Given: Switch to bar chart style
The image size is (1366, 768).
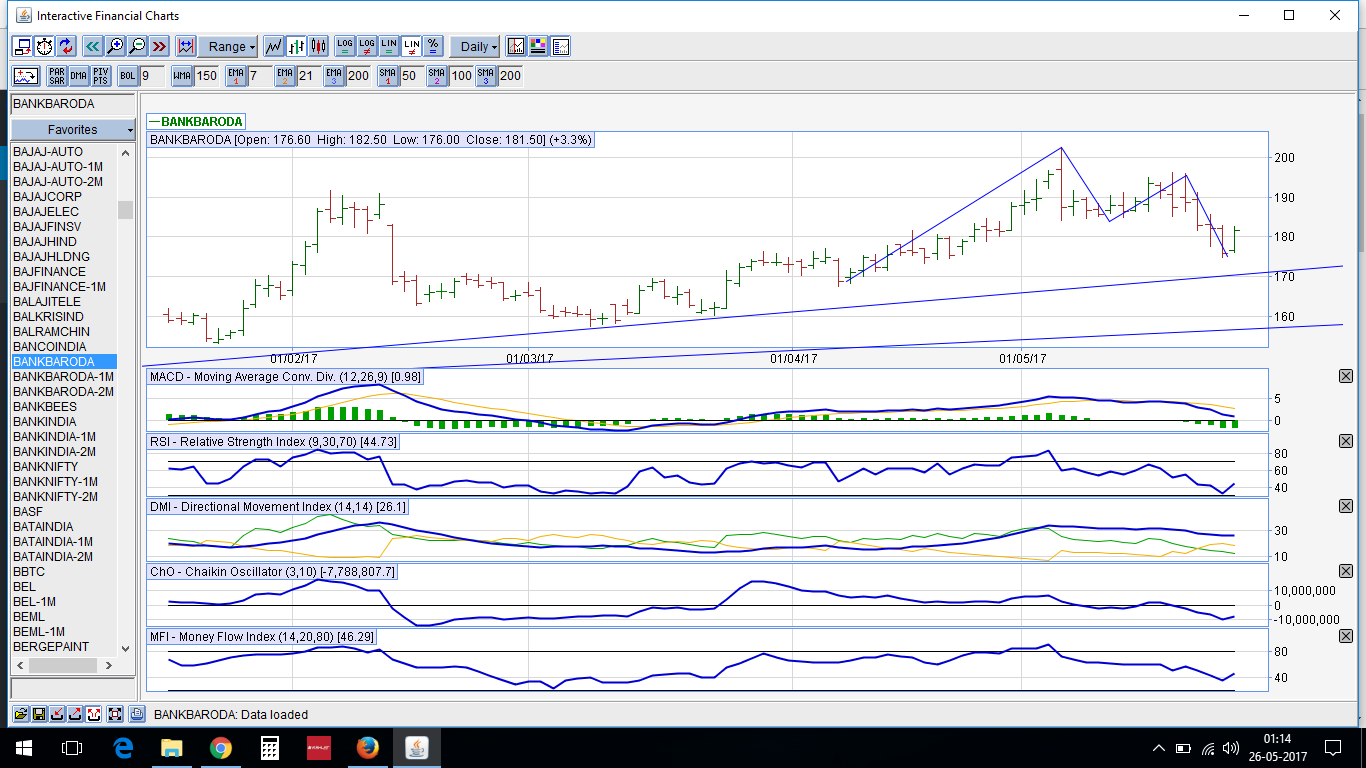Looking at the screenshot, I should tap(296, 46).
